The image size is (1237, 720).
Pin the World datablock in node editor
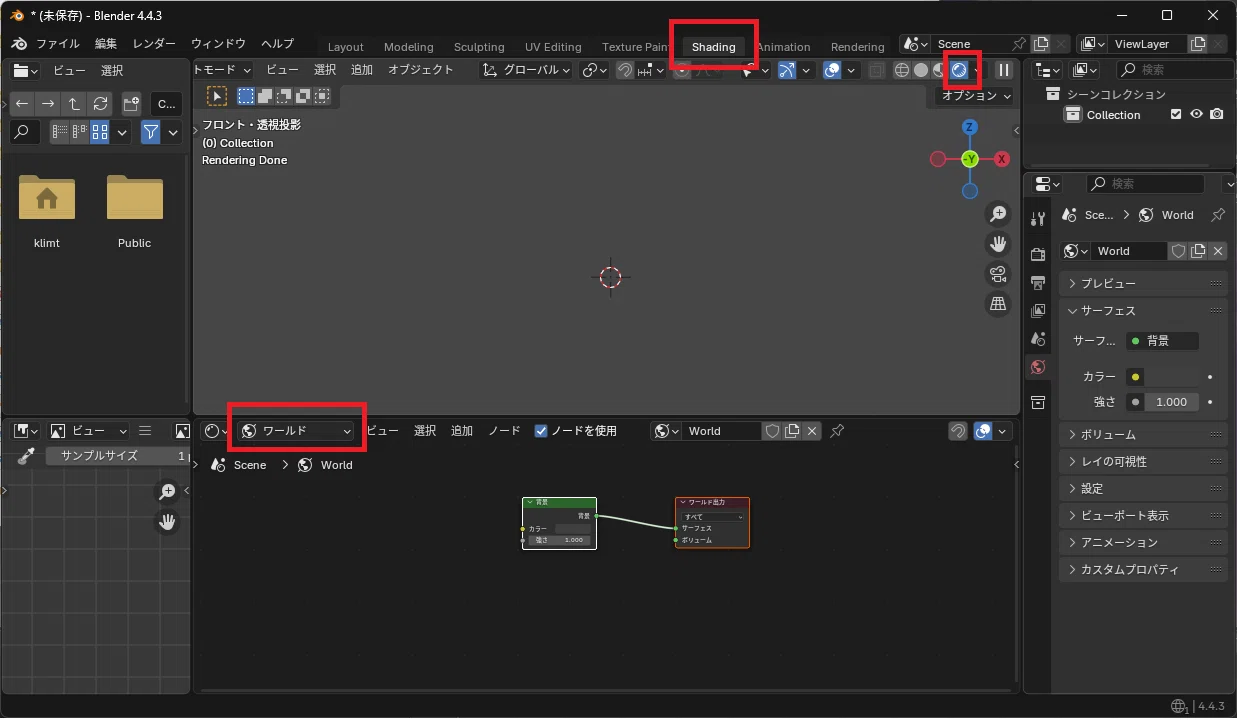838,431
